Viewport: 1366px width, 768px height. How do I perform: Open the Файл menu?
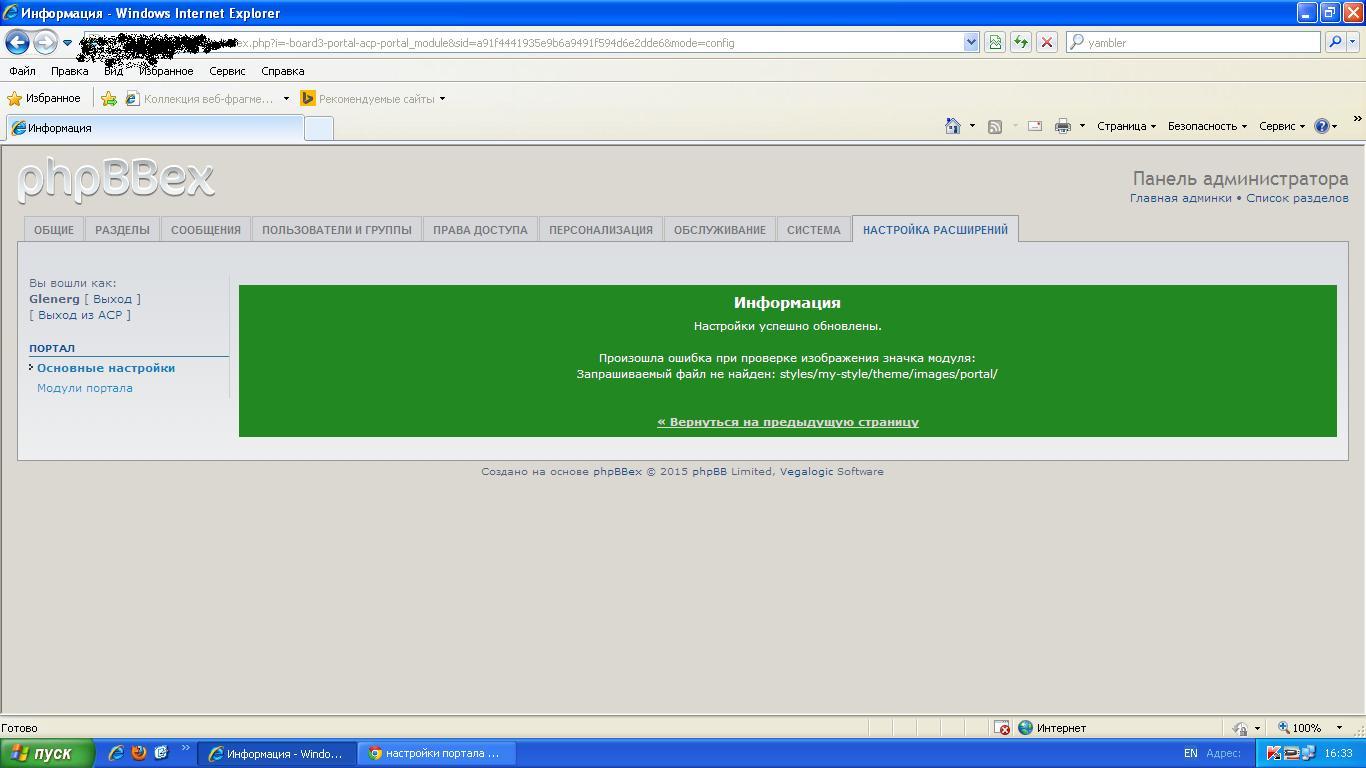22,71
